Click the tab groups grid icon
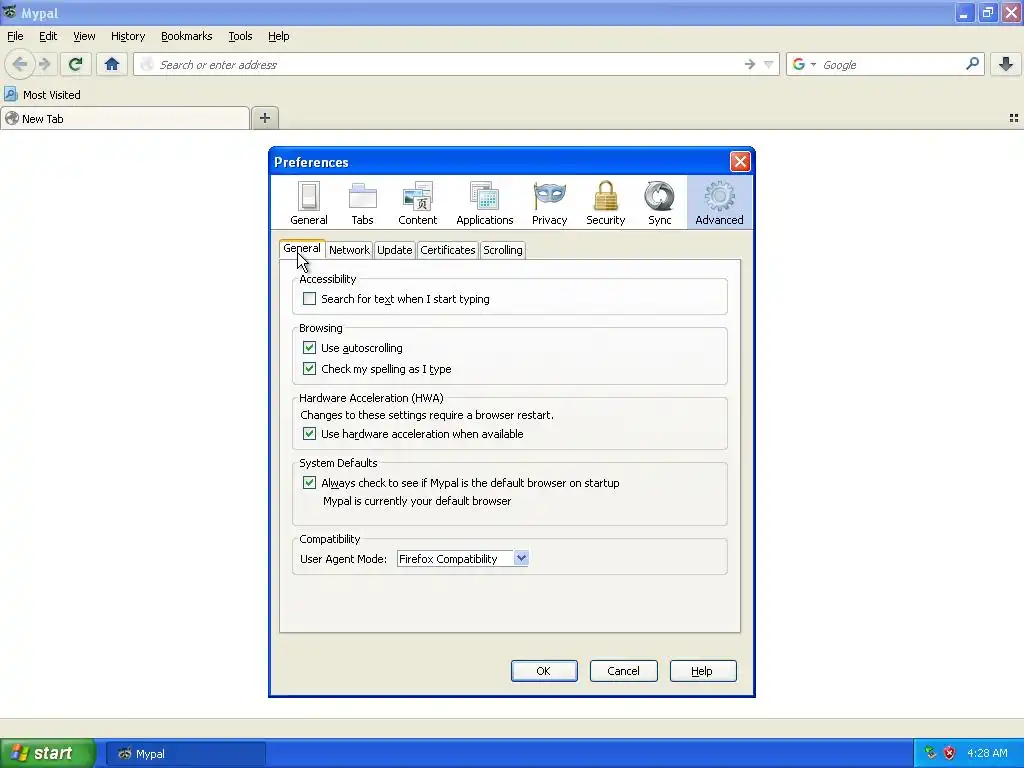Screen dimensions: 1024x768 1014,118
